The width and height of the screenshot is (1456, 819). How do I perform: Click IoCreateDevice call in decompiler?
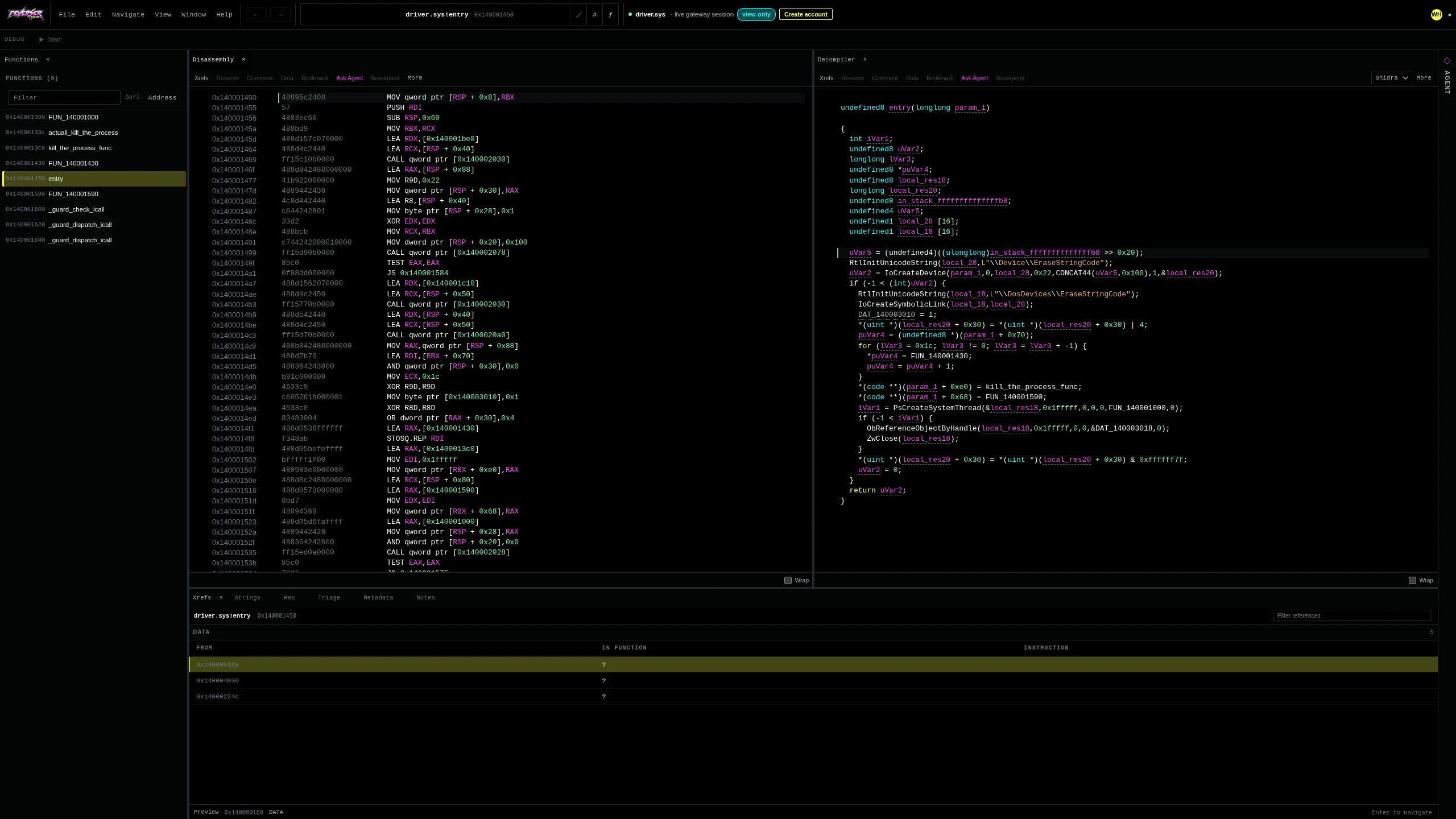(915, 273)
